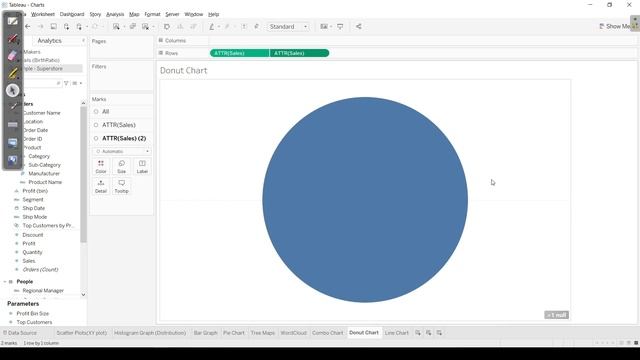Click second ATTR(Sales) pill on Rows

click(x=299, y=53)
